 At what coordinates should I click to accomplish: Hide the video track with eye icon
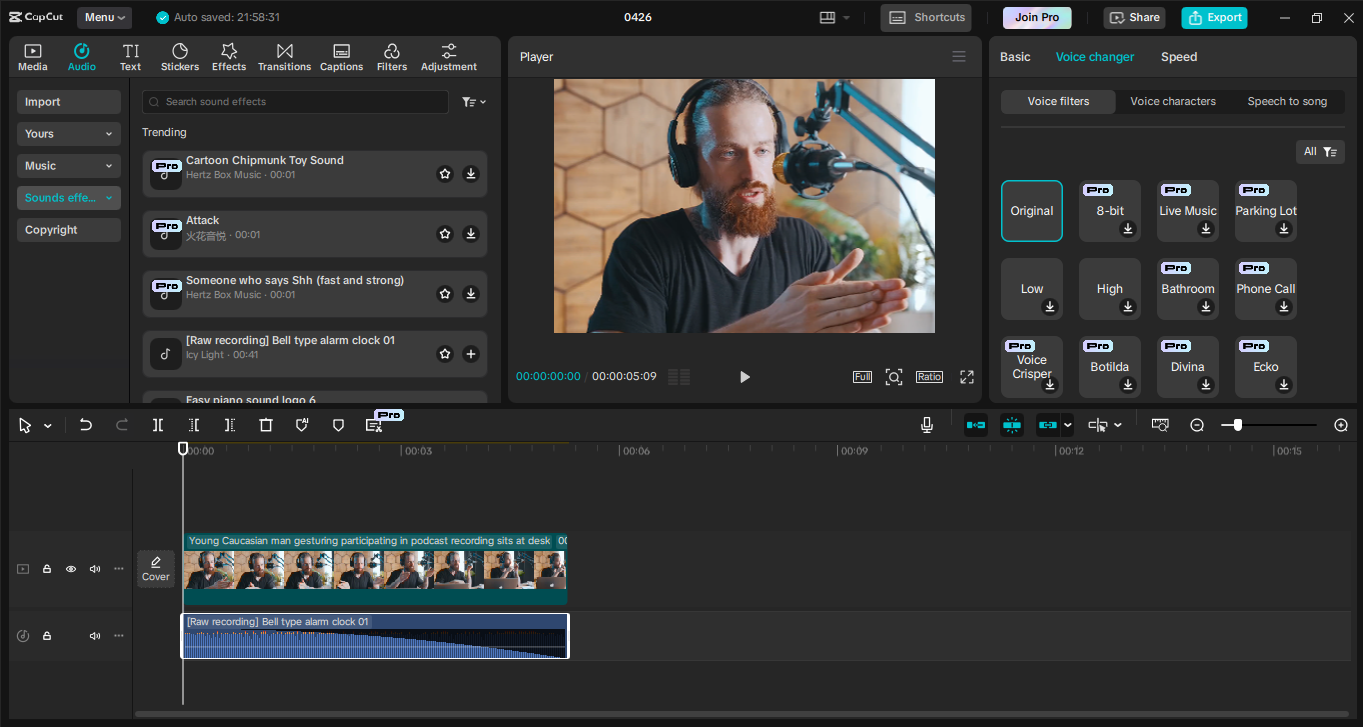[x=71, y=569]
